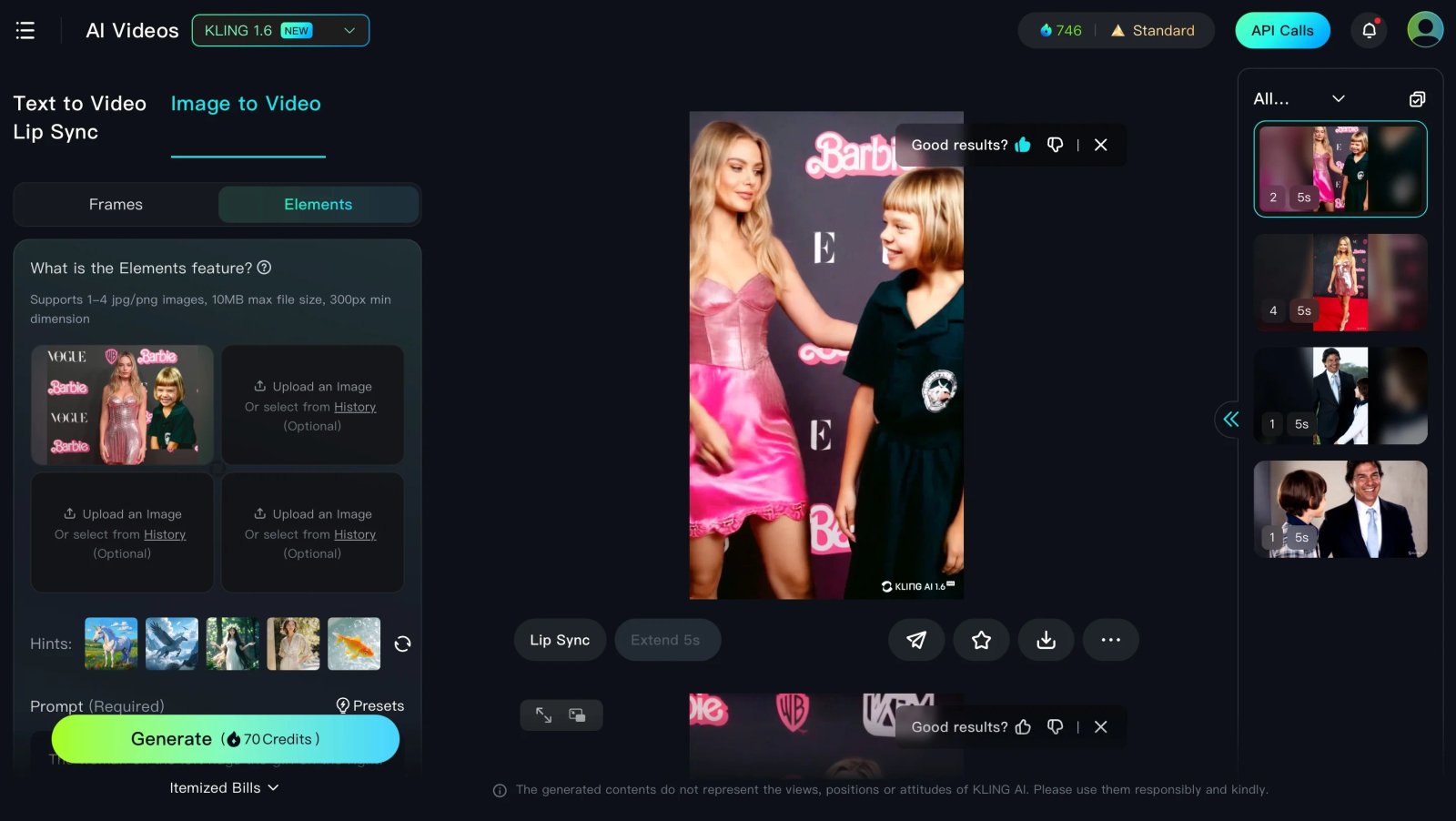Dismiss the second Good results prompt
The height and width of the screenshot is (821, 1456).
(1101, 726)
